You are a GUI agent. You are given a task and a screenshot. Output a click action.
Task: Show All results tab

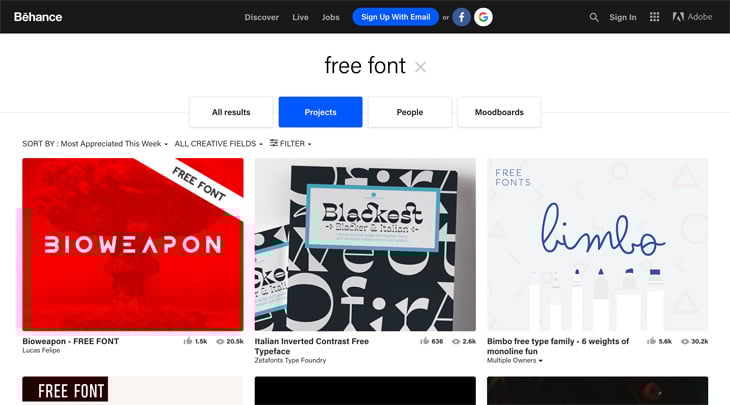click(x=231, y=112)
